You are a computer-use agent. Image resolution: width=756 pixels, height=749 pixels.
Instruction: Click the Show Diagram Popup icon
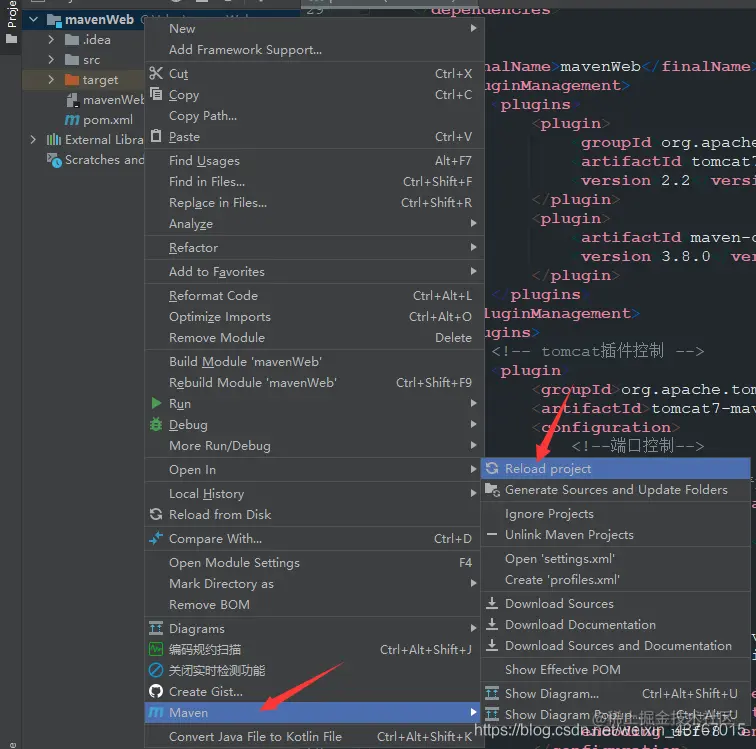point(492,714)
